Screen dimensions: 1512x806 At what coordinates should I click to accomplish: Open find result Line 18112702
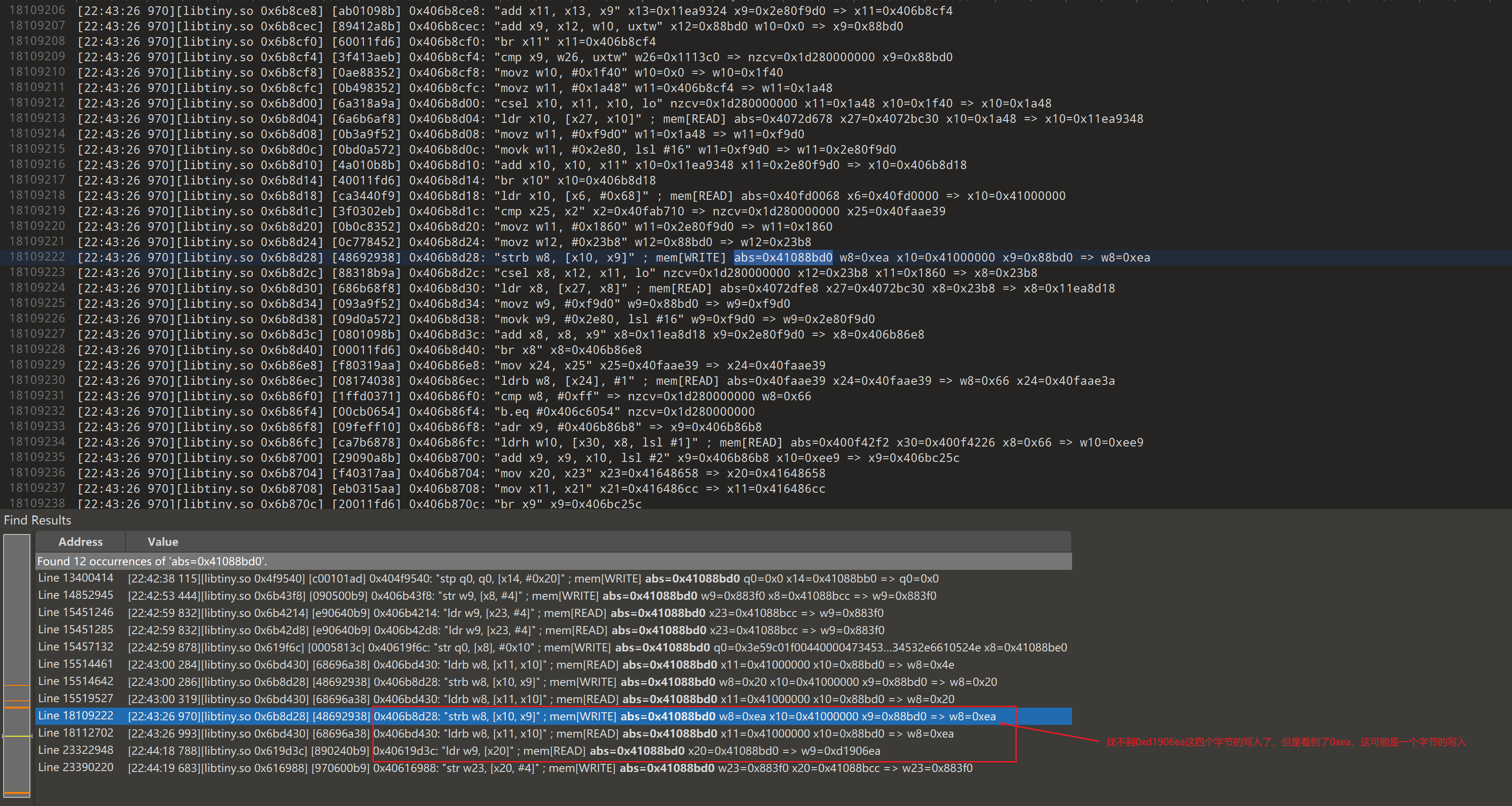[x=554, y=733]
